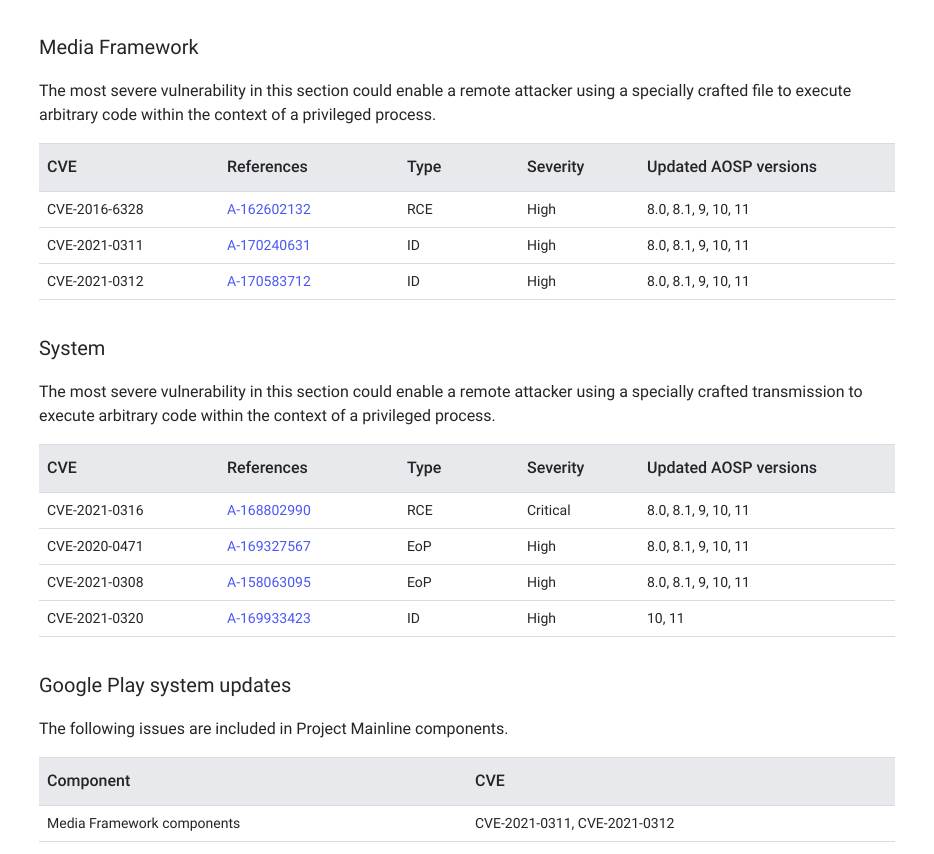Click the CVE-2020-0471 entry
Viewport: 934px width, 854px height.
coord(95,547)
